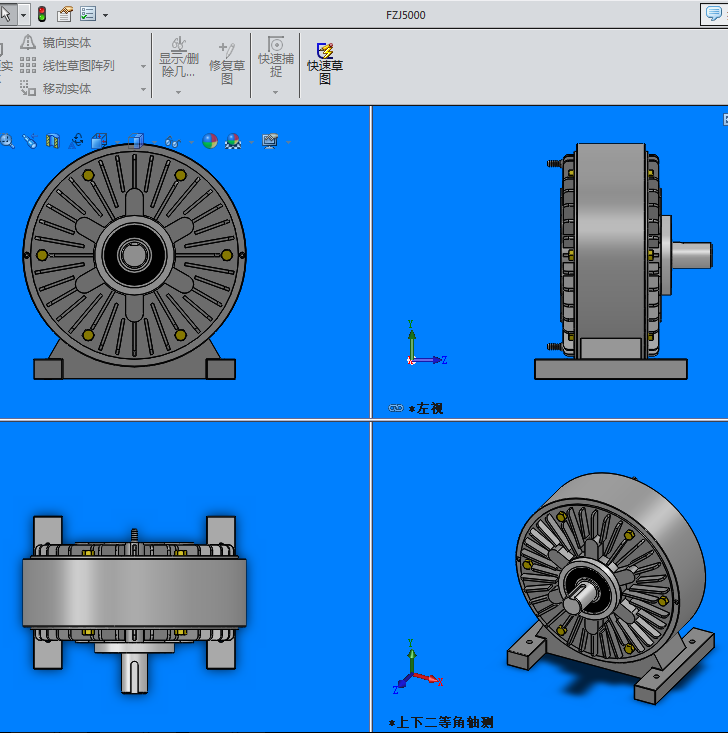Open the View Orientation cube icon
The image size is (728, 733).
pyautogui.click(x=99, y=141)
